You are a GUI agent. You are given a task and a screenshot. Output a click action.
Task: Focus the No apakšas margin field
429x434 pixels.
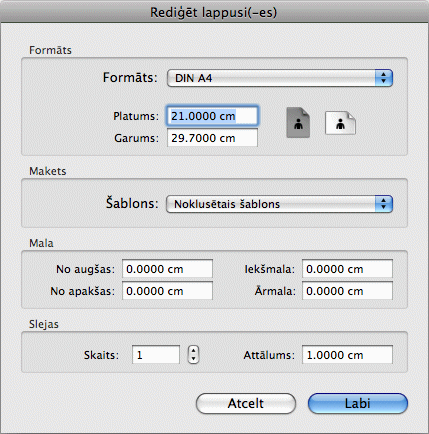click(167, 291)
